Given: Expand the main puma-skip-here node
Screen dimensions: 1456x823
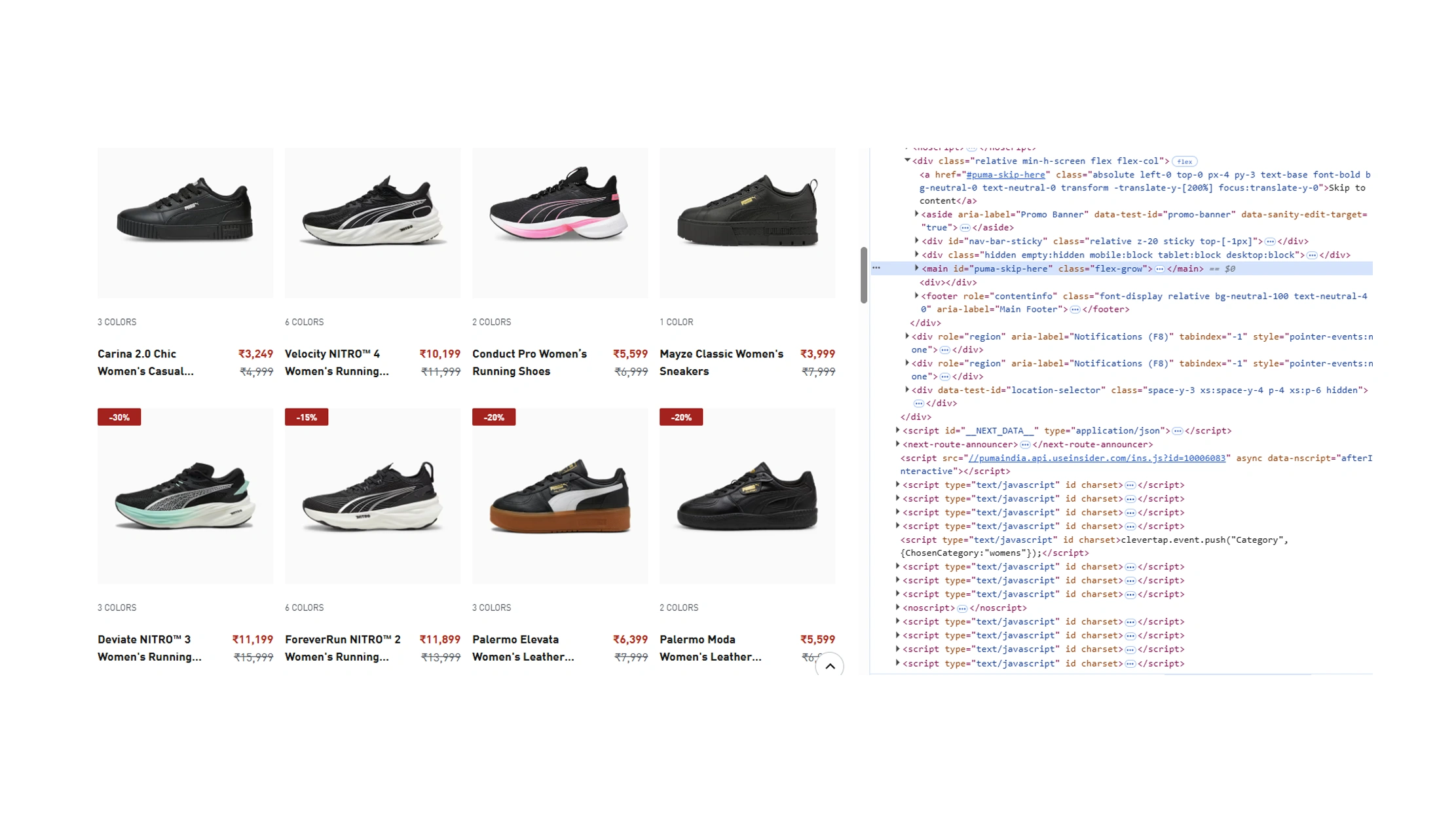Looking at the screenshot, I should pyautogui.click(x=916, y=268).
